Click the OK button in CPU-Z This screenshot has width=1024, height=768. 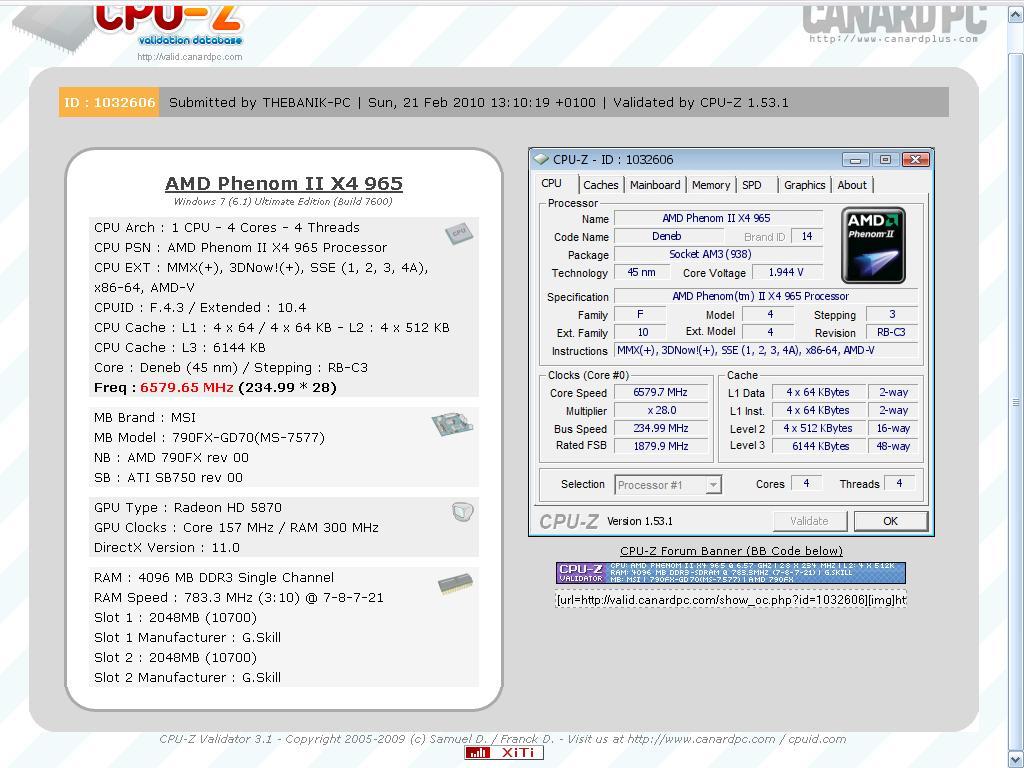(x=890, y=521)
